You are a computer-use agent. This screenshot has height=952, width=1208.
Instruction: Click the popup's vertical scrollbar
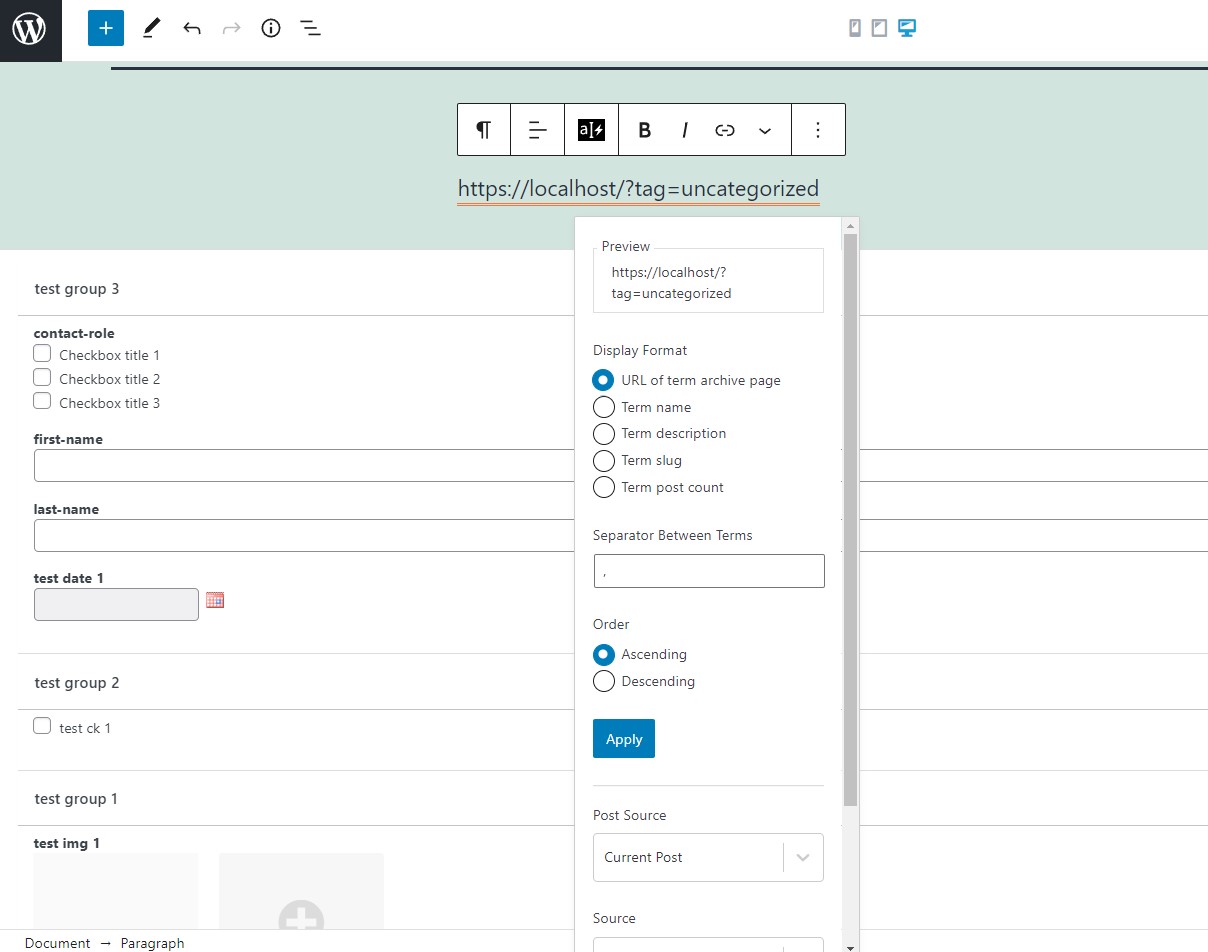tap(850, 520)
